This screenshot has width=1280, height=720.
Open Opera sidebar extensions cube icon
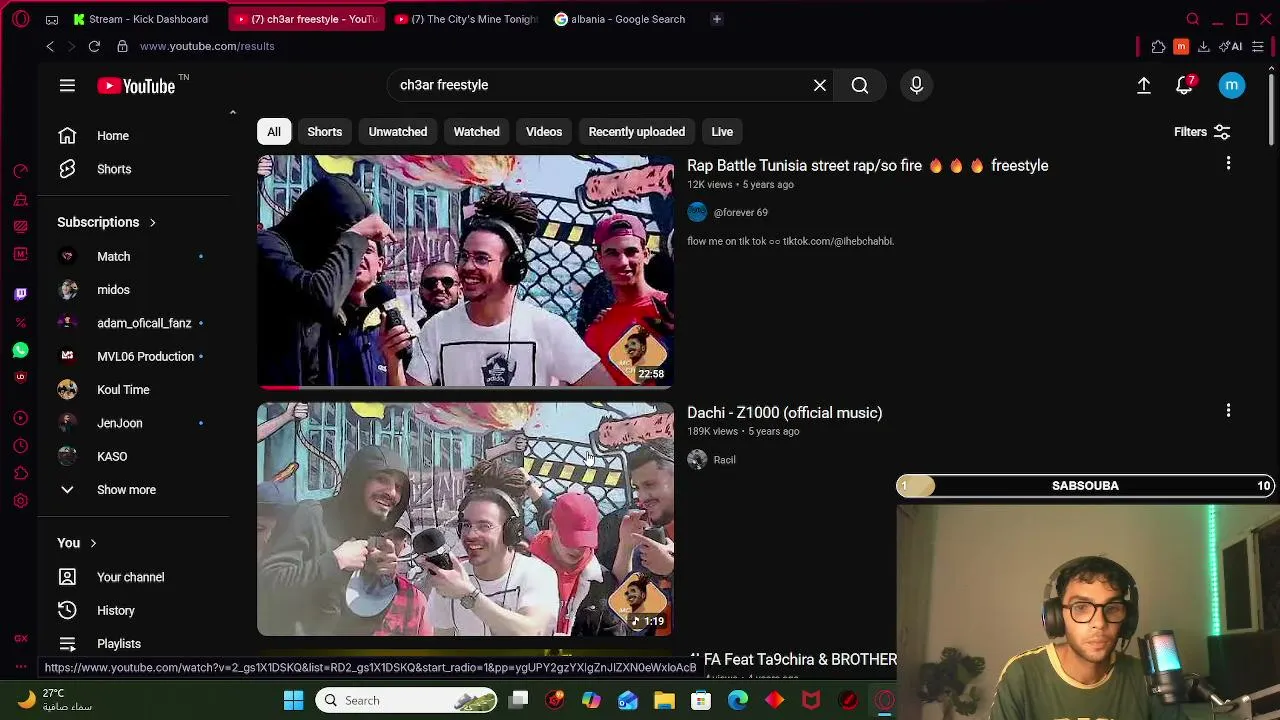[x=20, y=474]
